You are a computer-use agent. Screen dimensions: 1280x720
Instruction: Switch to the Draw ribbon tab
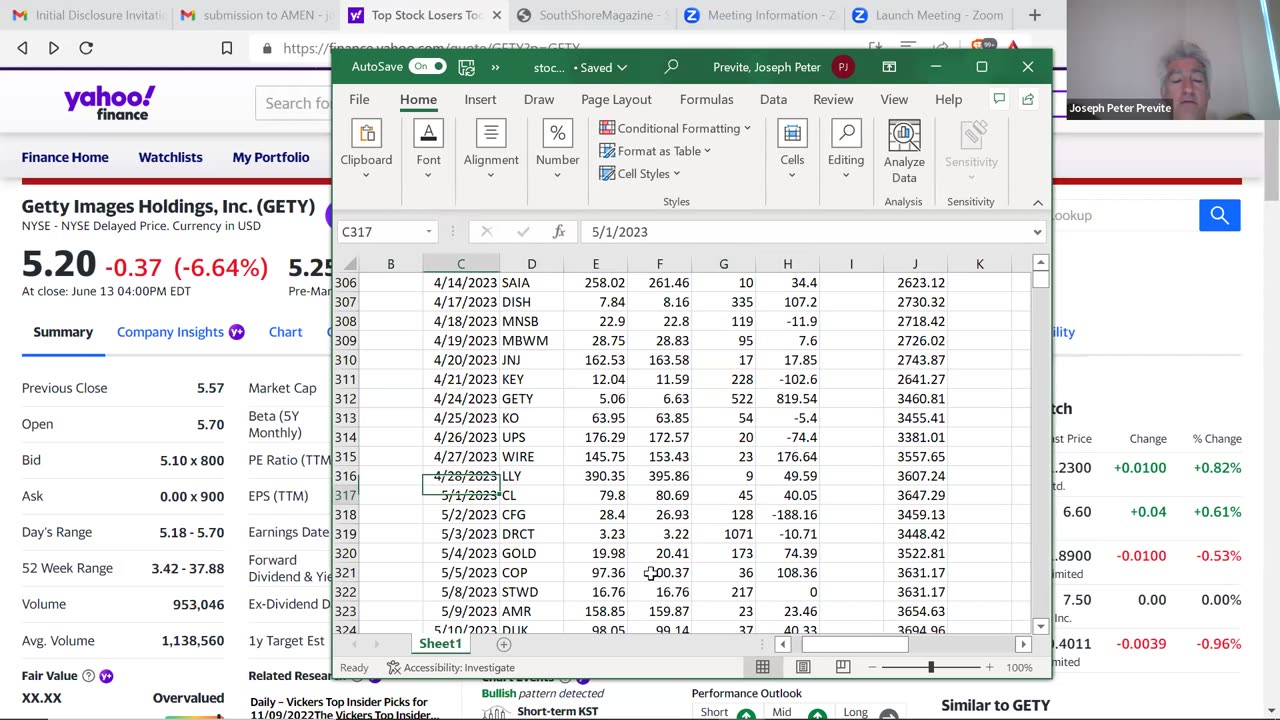coord(538,99)
